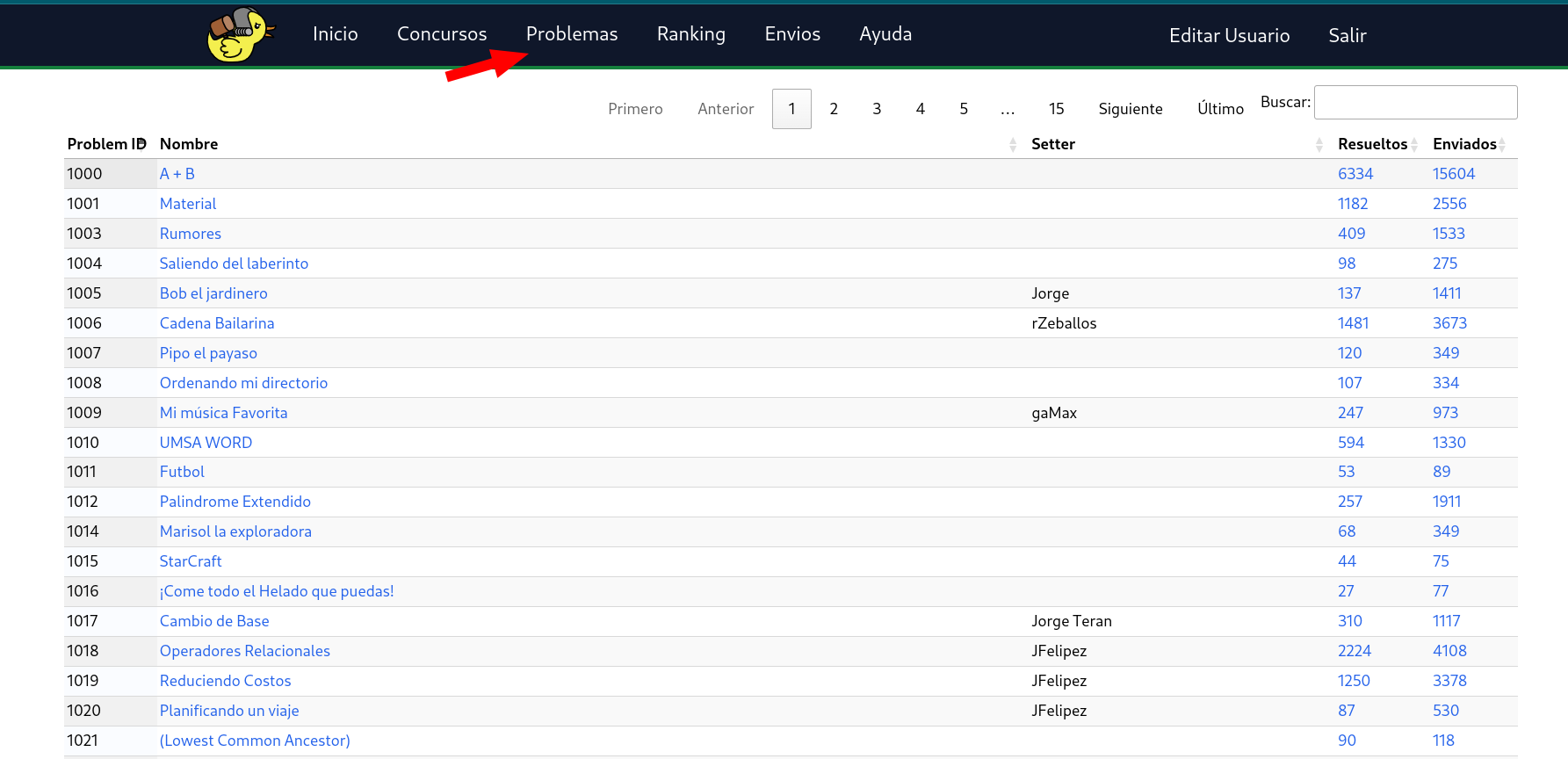
Task: Open the Material problem
Action: tap(188, 204)
